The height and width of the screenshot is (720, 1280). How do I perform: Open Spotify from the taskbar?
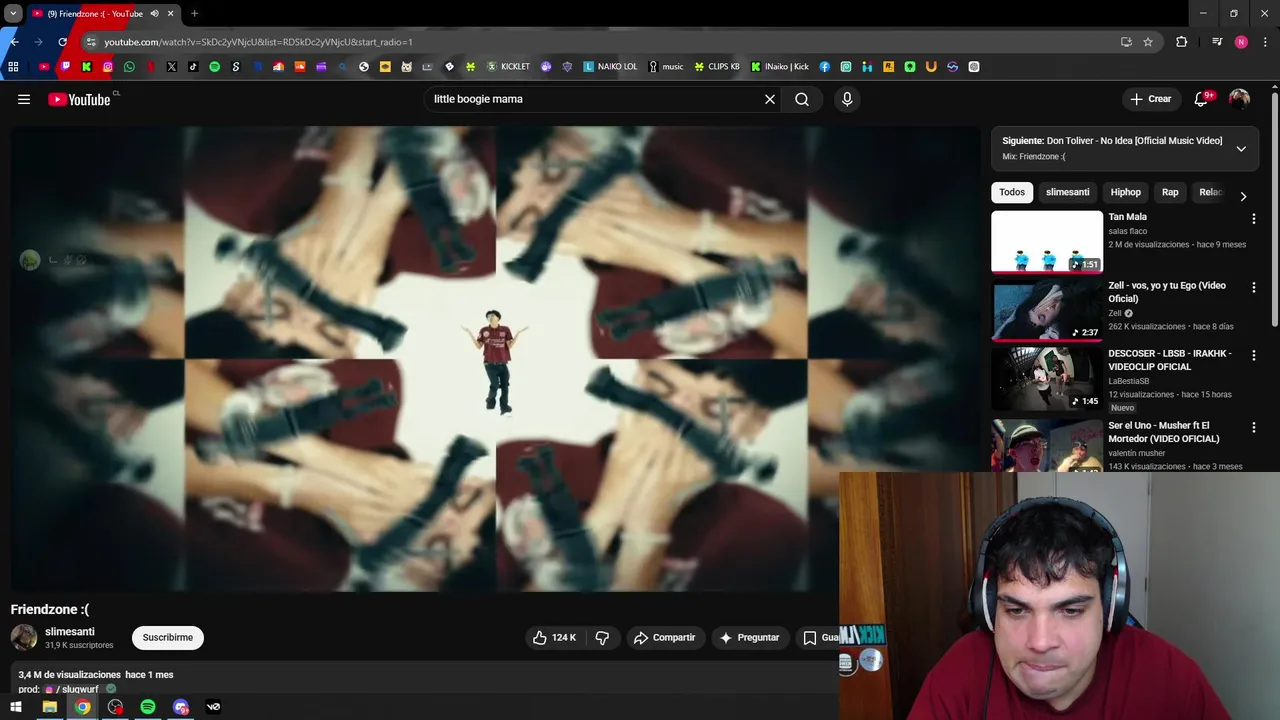point(148,707)
